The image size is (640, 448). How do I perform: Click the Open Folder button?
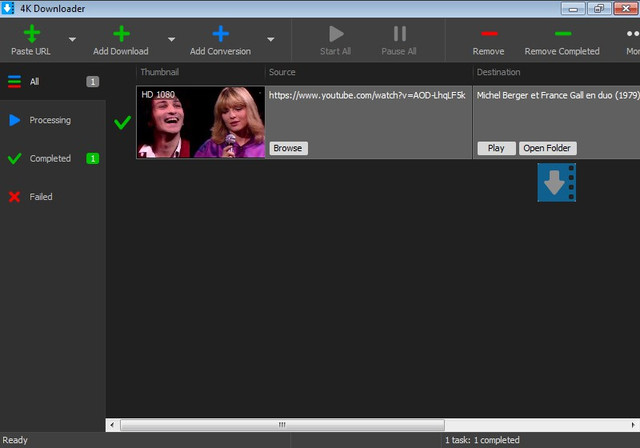coord(547,148)
